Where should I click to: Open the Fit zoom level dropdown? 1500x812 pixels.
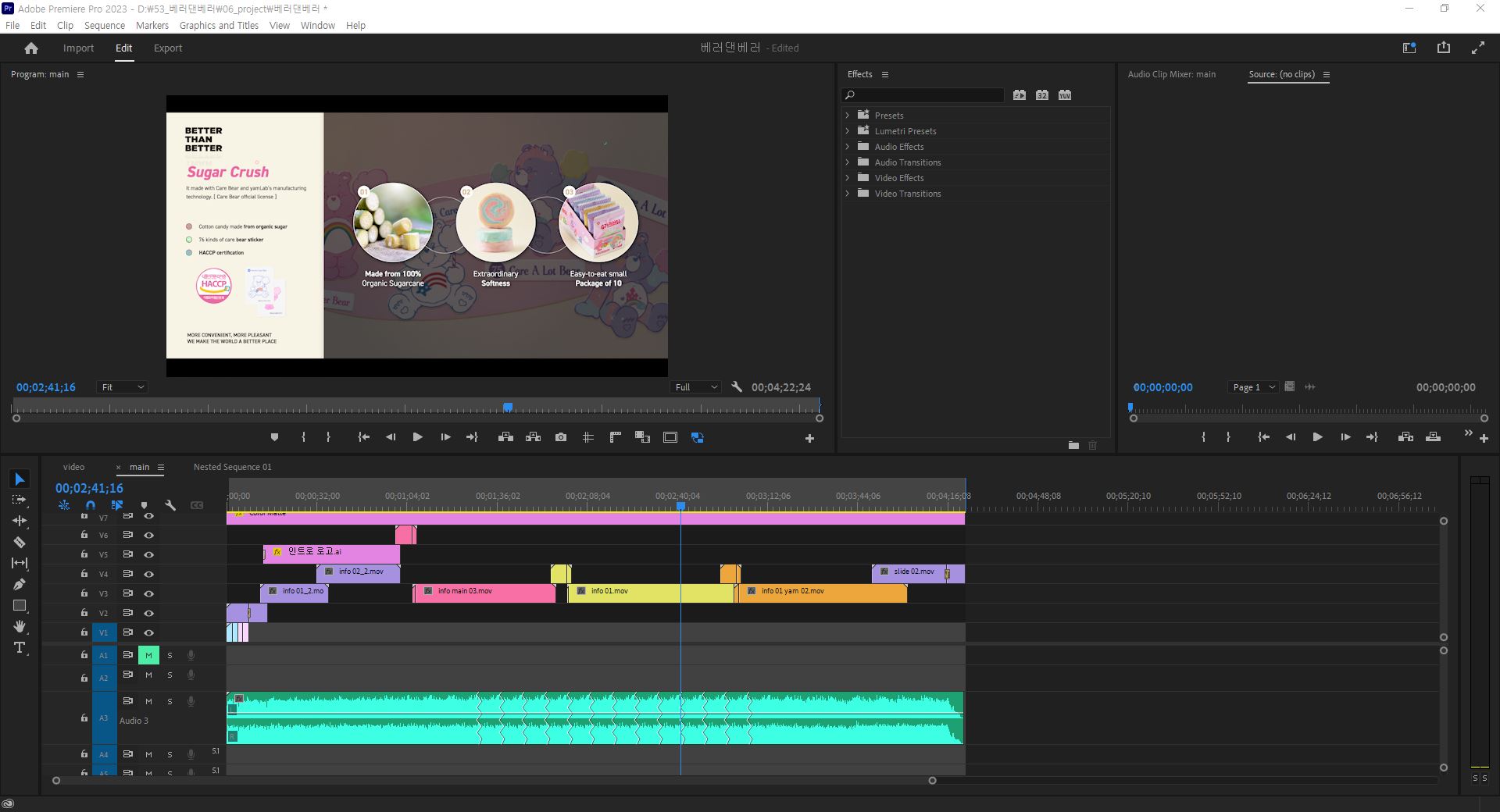click(x=122, y=387)
